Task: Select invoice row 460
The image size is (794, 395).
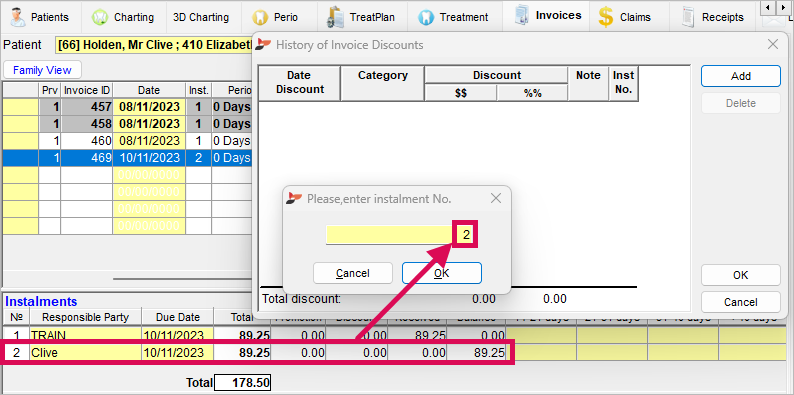Action: 127,141
